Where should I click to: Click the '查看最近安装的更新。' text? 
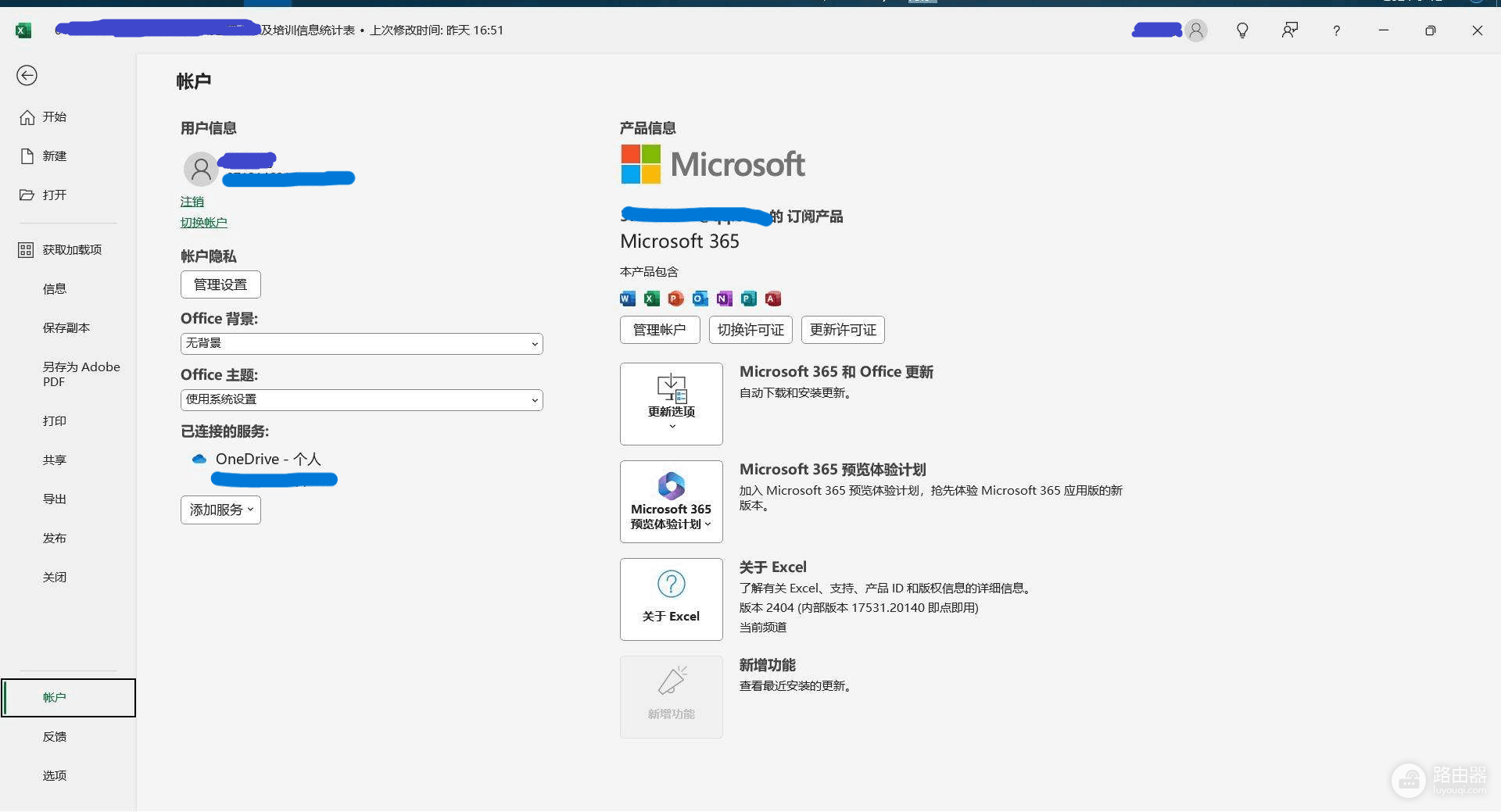click(797, 686)
